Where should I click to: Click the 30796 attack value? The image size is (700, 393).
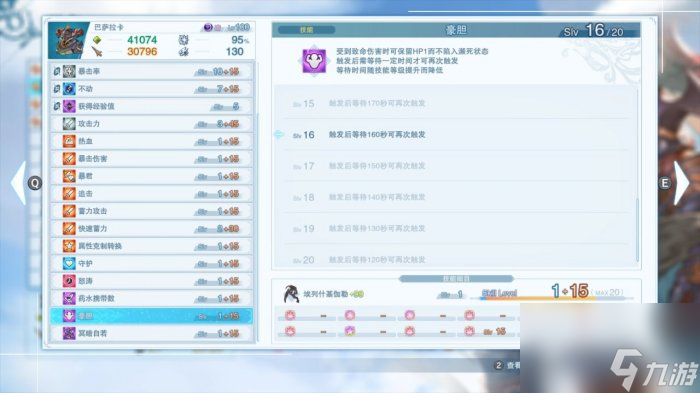[x=142, y=52]
